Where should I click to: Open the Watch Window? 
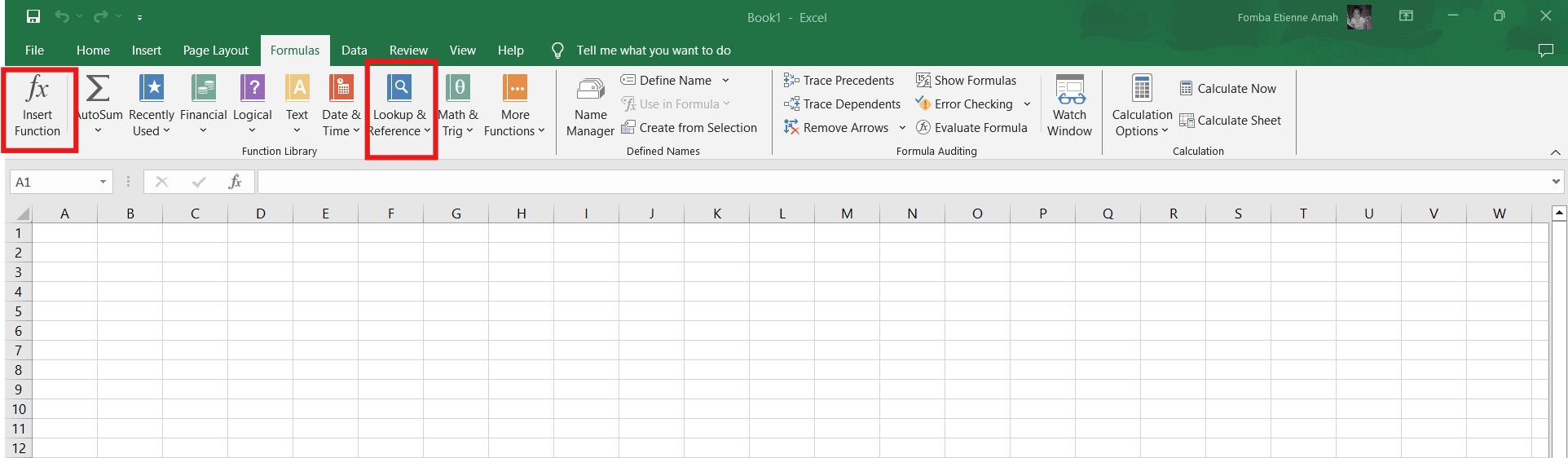pyautogui.click(x=1069, y=107)
